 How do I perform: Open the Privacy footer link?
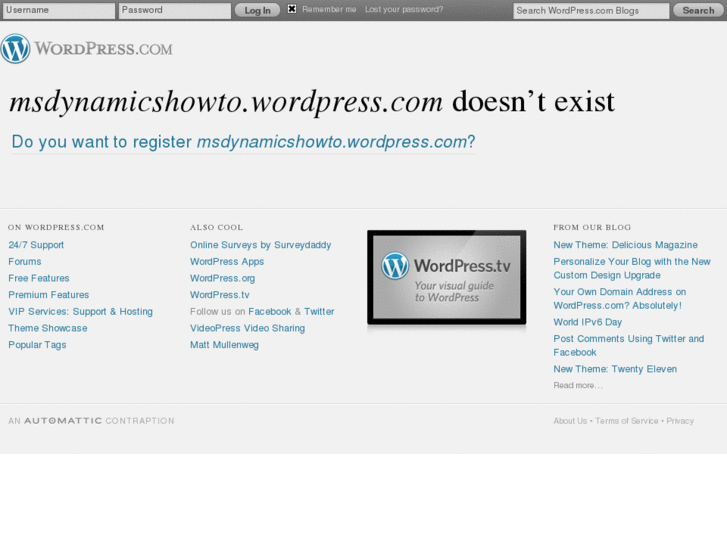point(680,421)
